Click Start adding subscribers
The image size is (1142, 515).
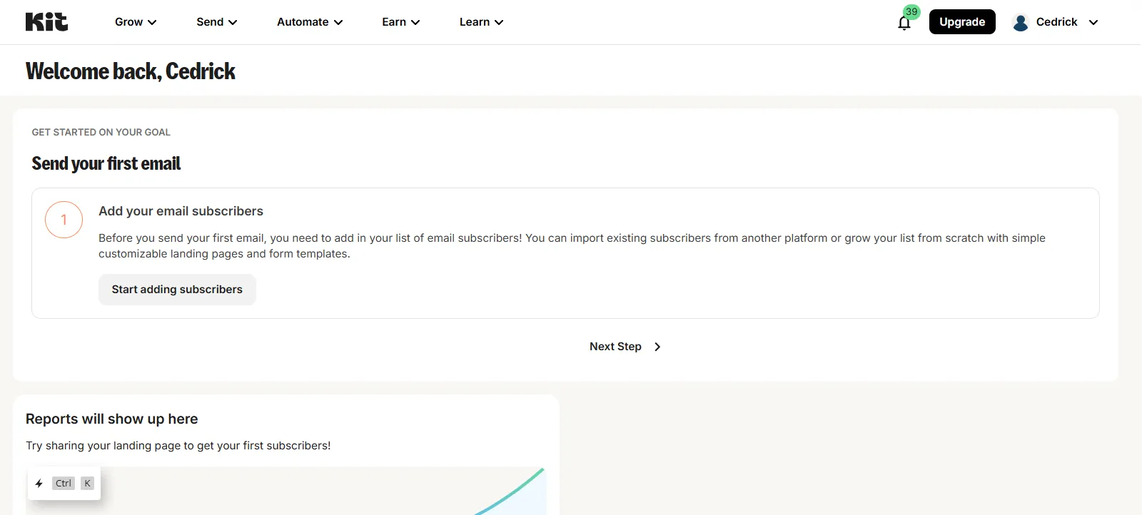coord(177,290)
